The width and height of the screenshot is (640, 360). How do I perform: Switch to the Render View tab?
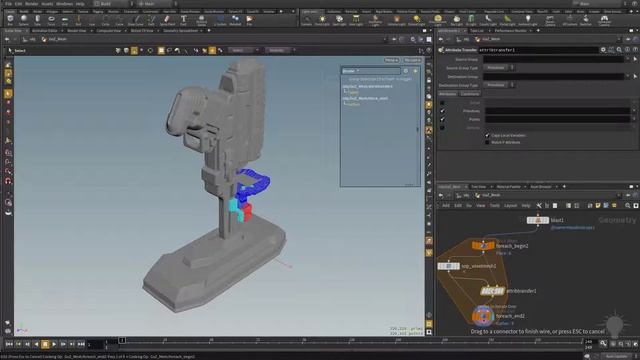pyautogui.click(x=76, y=31)
